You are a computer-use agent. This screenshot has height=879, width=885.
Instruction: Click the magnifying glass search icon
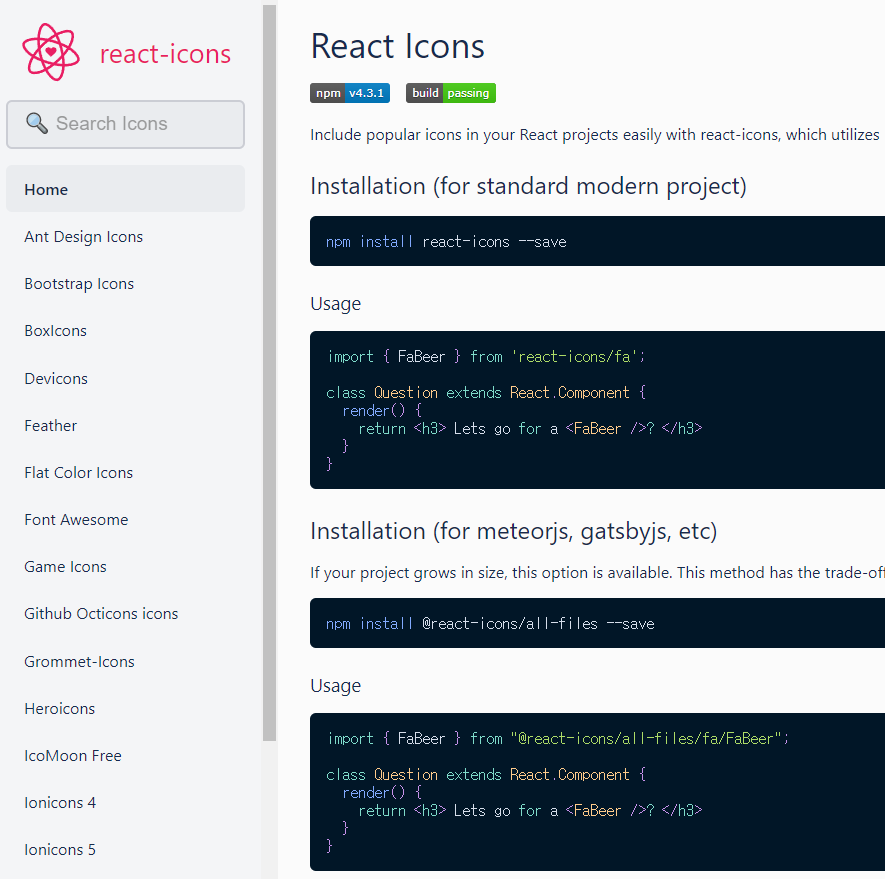tap(37, 123)
